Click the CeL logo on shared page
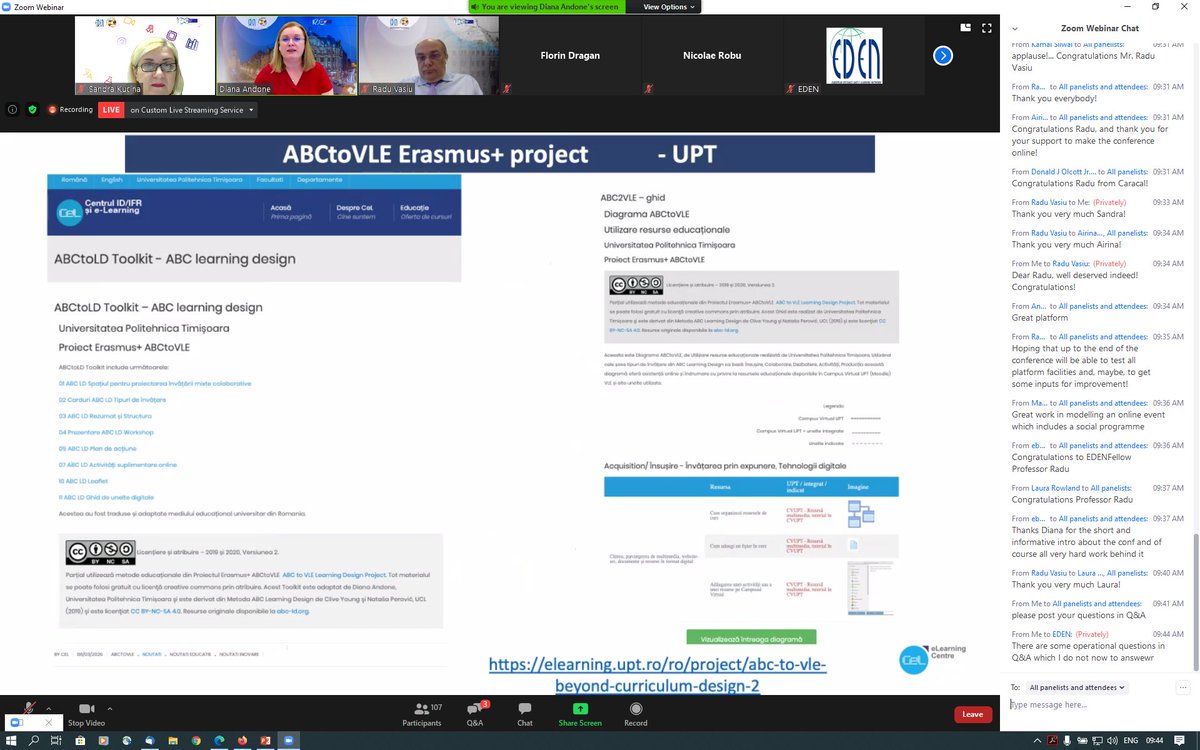 click(68, 211)
